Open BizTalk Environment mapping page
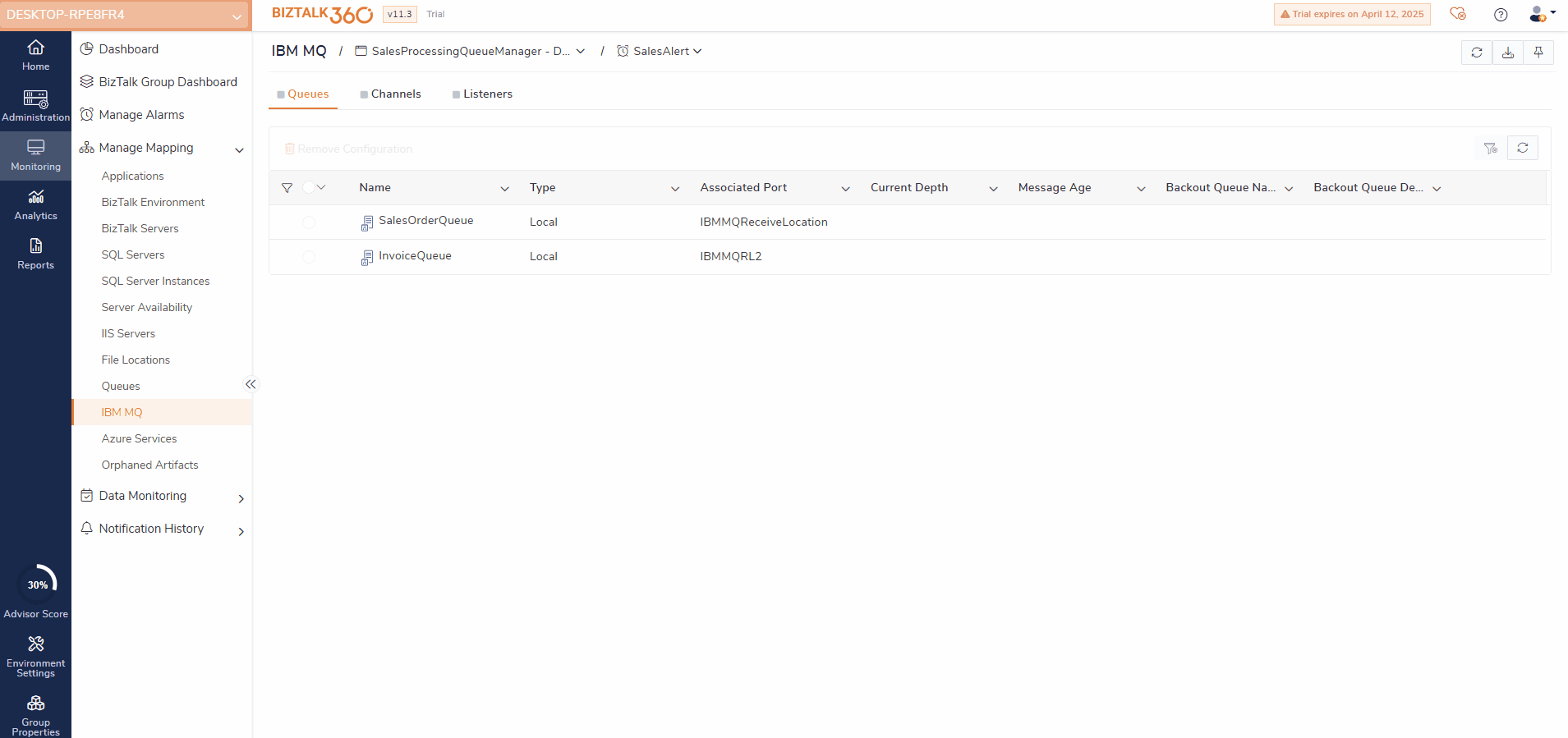 (x=153, y=202)
